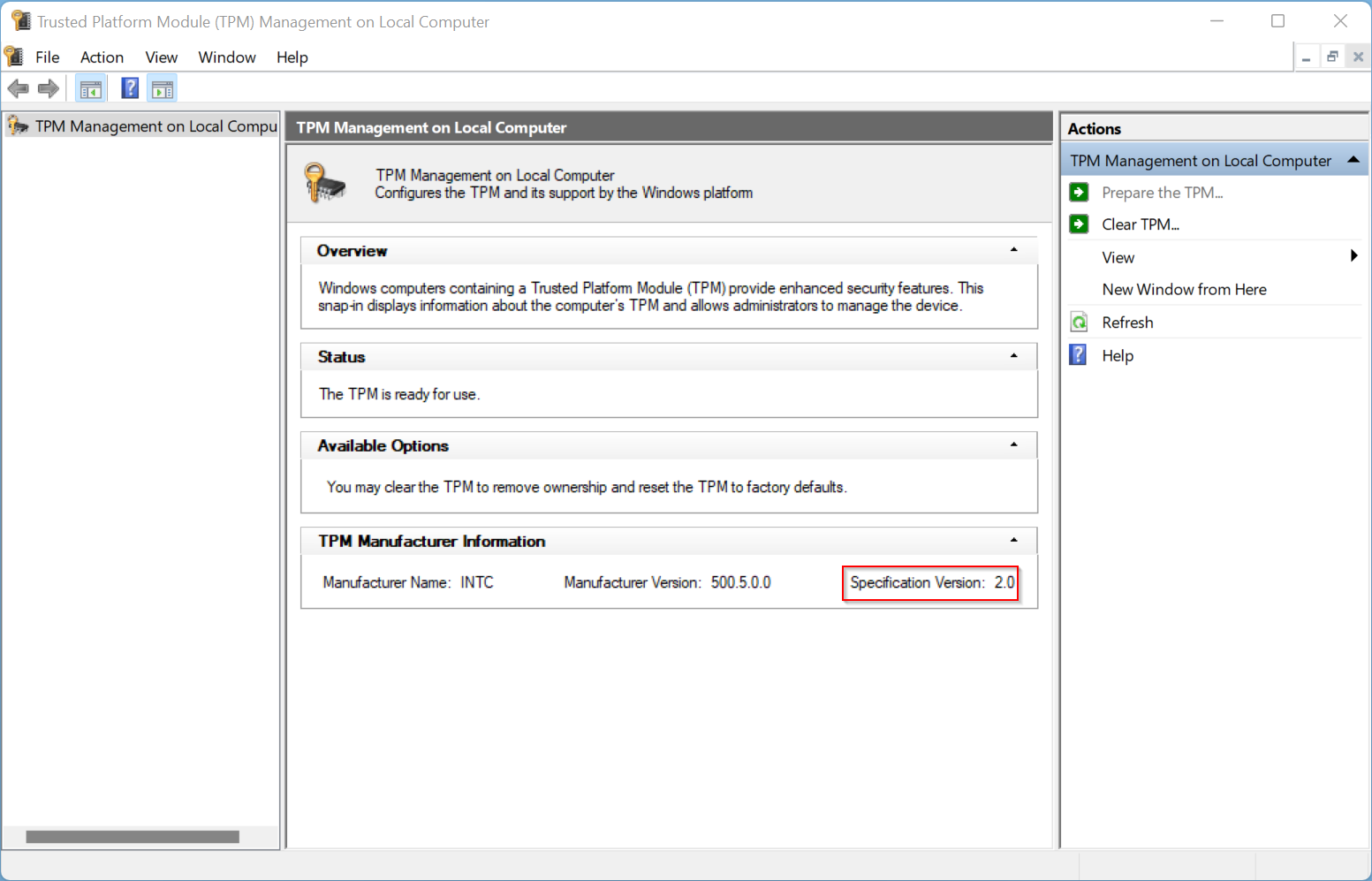Click the Refresh icon in Actions pane
Viewport: 1372px width, 881px height.
[1079, 322]
